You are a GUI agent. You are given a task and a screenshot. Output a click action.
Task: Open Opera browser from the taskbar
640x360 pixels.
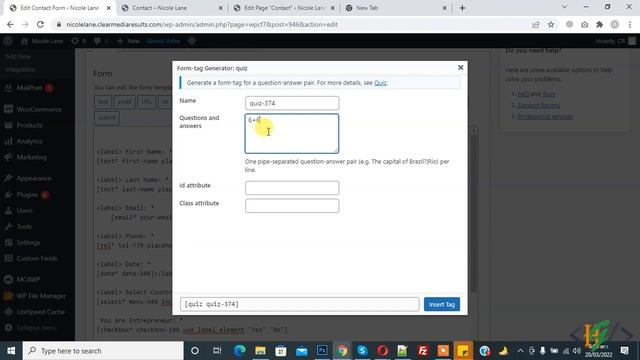pos(382,351)
